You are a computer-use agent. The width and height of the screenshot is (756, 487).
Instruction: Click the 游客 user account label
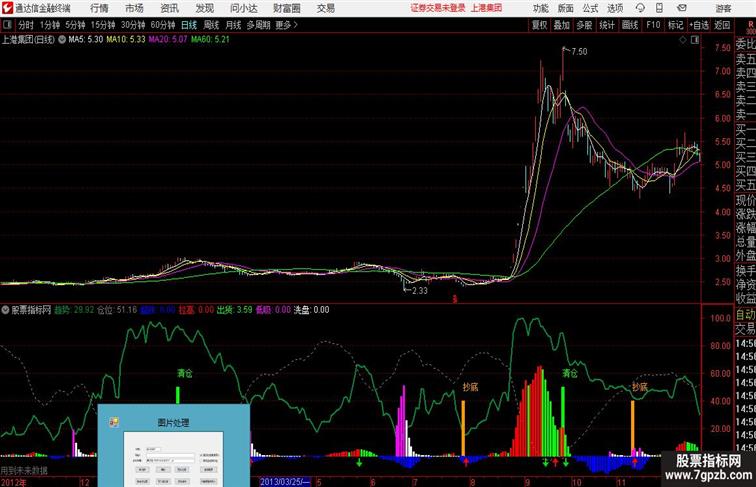(x=723, y=8)
